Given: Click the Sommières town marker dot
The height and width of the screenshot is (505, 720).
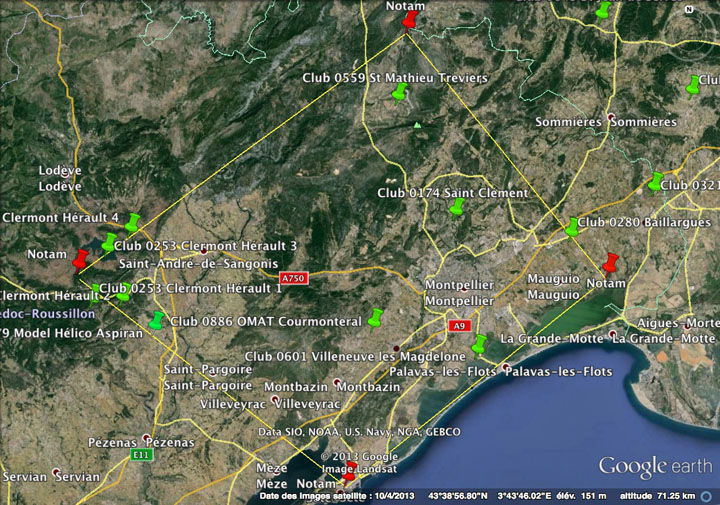Looking at the screenshot, I should pos(611,121).
